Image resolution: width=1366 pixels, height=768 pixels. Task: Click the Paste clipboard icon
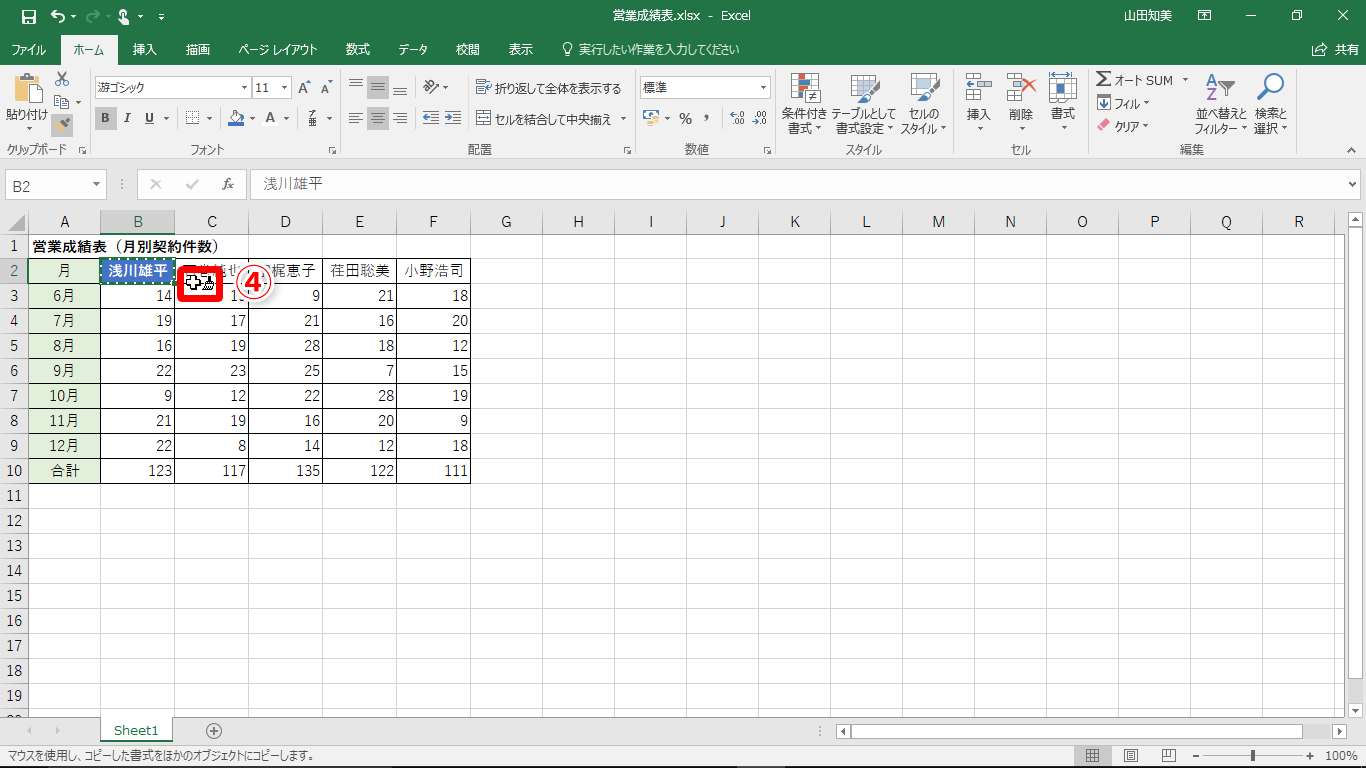[x=27, y=90]
